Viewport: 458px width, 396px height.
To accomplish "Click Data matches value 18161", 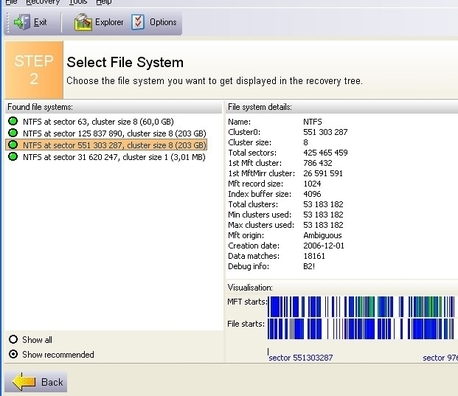I will click(x=314, y=256).
